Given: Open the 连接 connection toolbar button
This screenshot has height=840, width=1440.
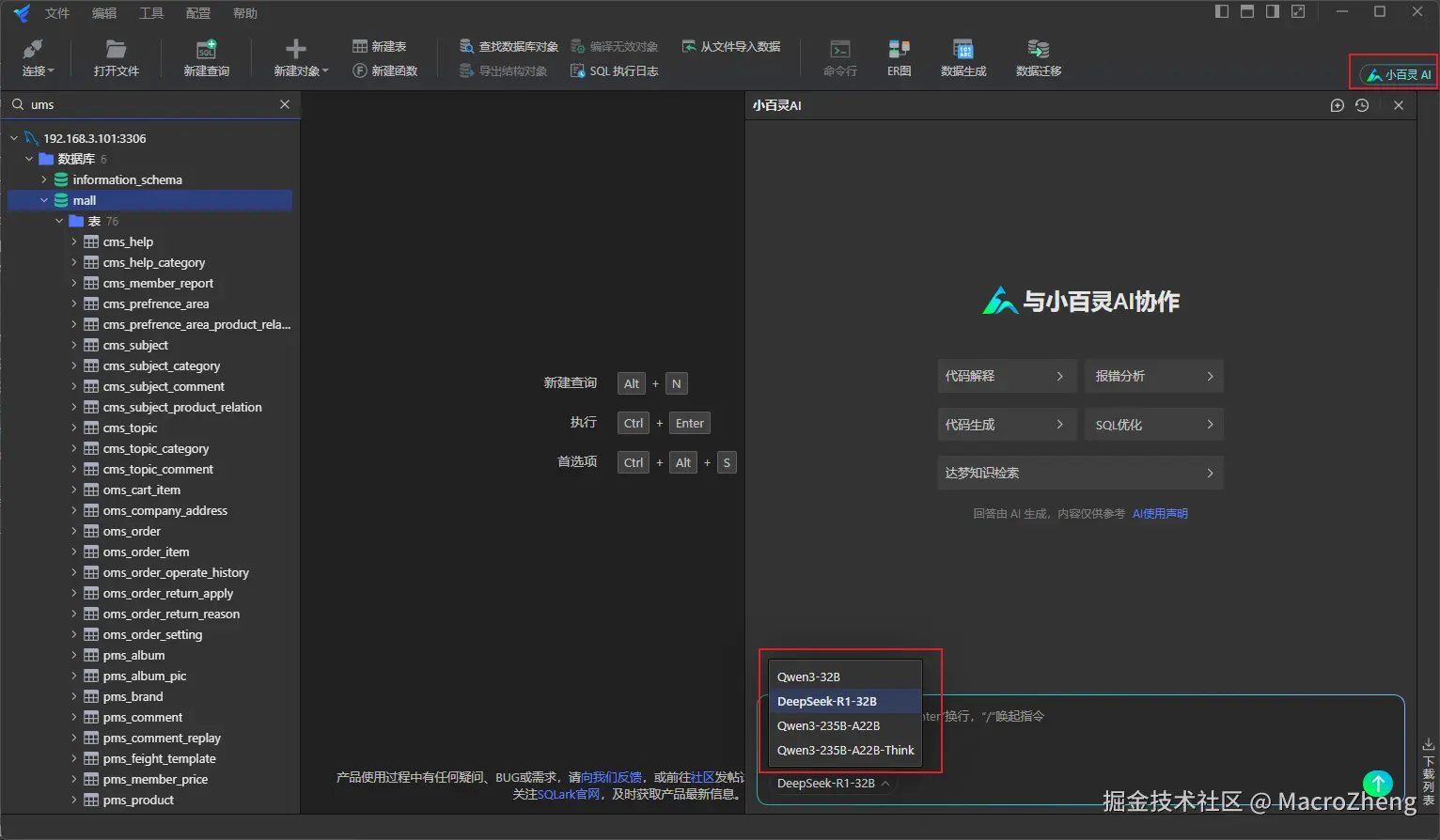Looking at the screenshot, I should tap(38, 58).
